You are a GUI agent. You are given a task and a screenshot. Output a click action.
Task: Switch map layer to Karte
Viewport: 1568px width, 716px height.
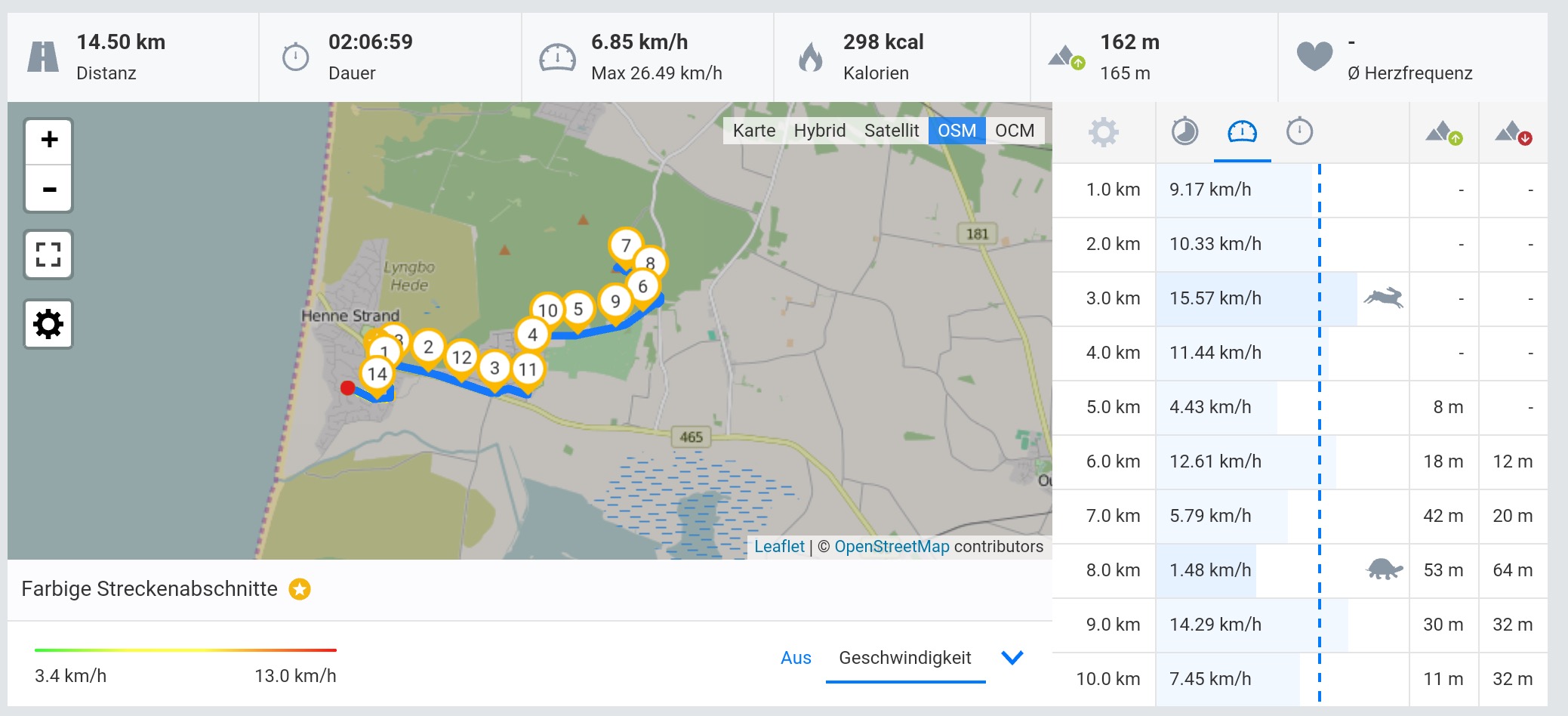point(753,131)
